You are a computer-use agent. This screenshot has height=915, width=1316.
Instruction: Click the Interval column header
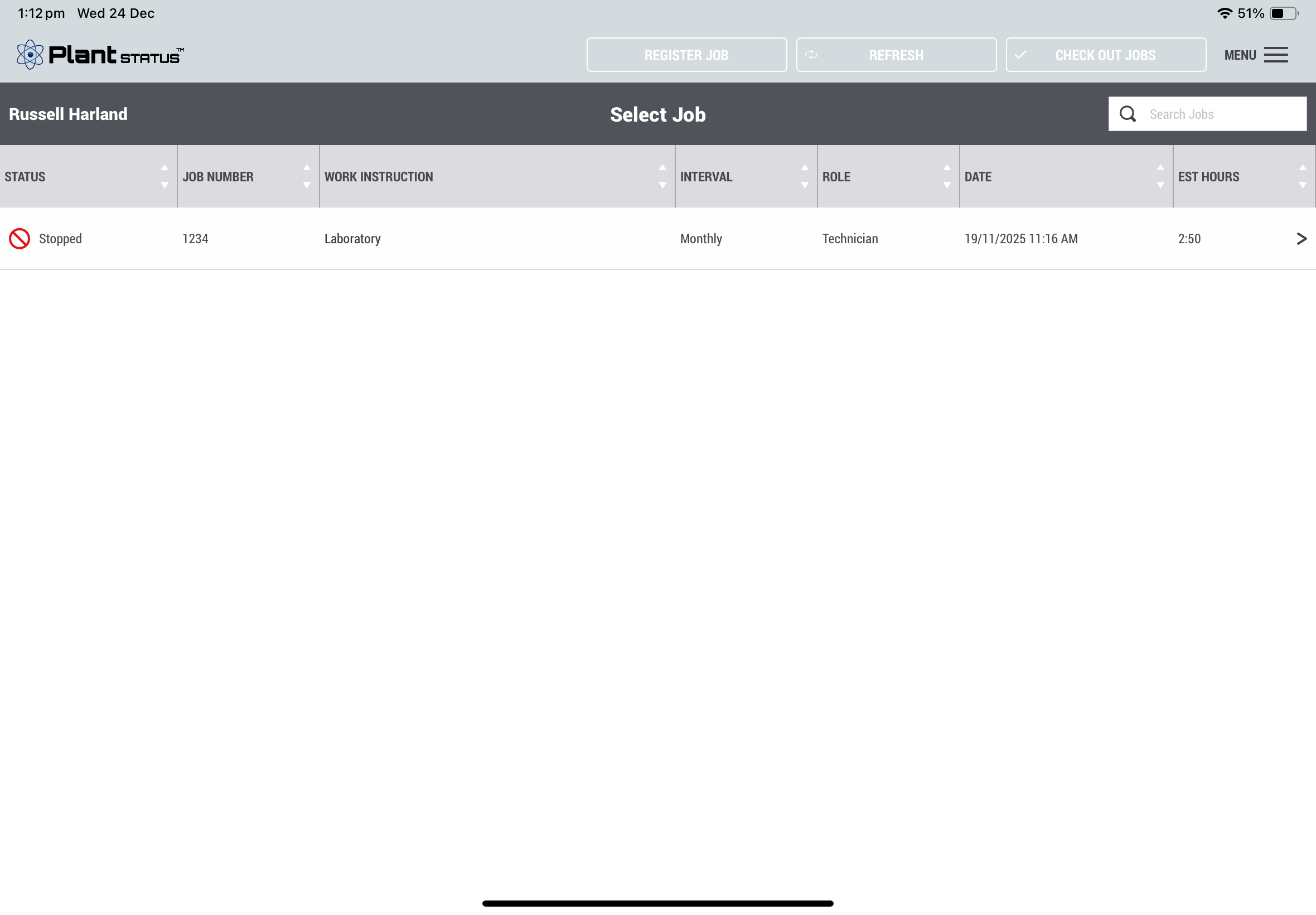coord(706,176)
